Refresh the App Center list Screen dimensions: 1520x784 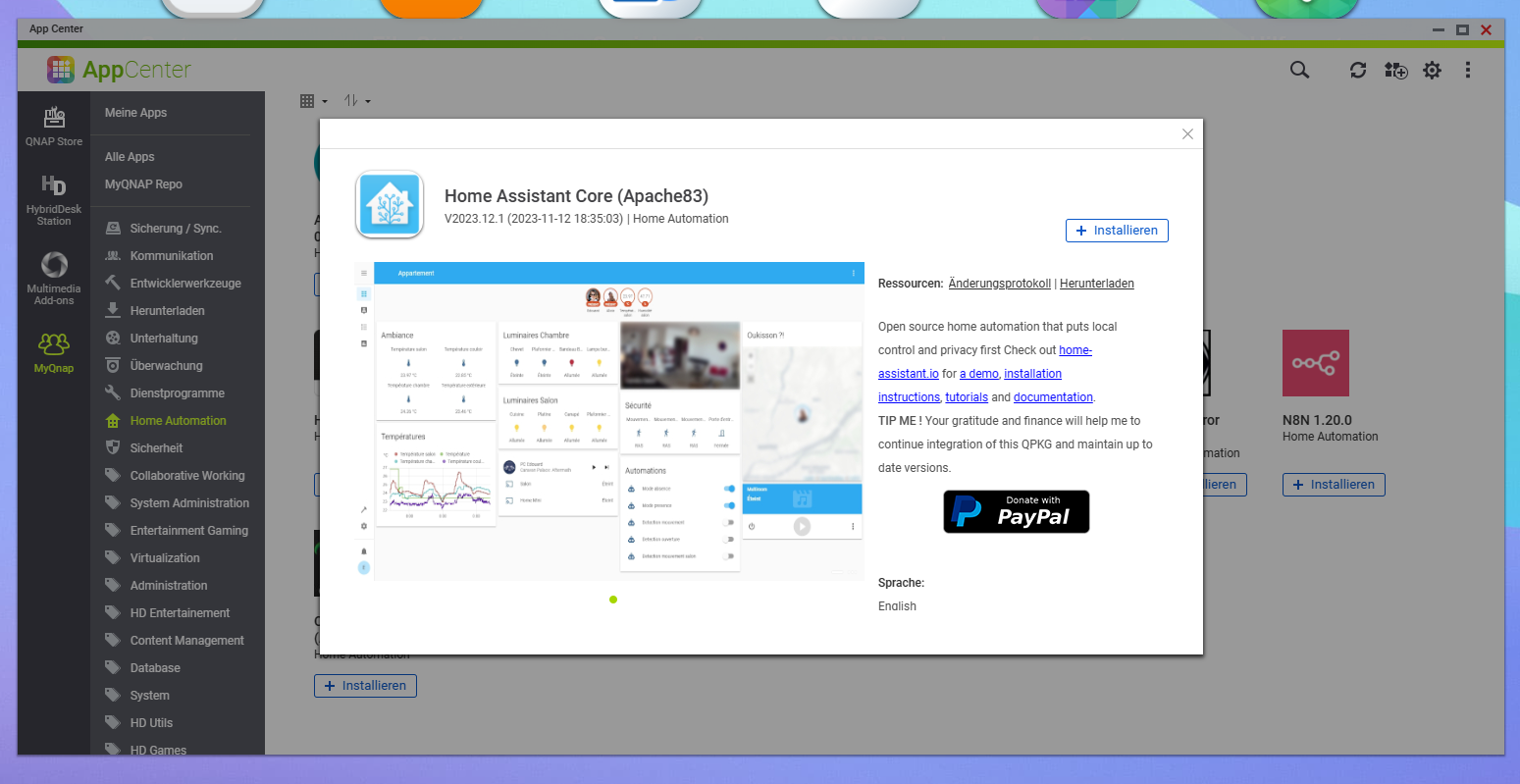click(1358, 70)
